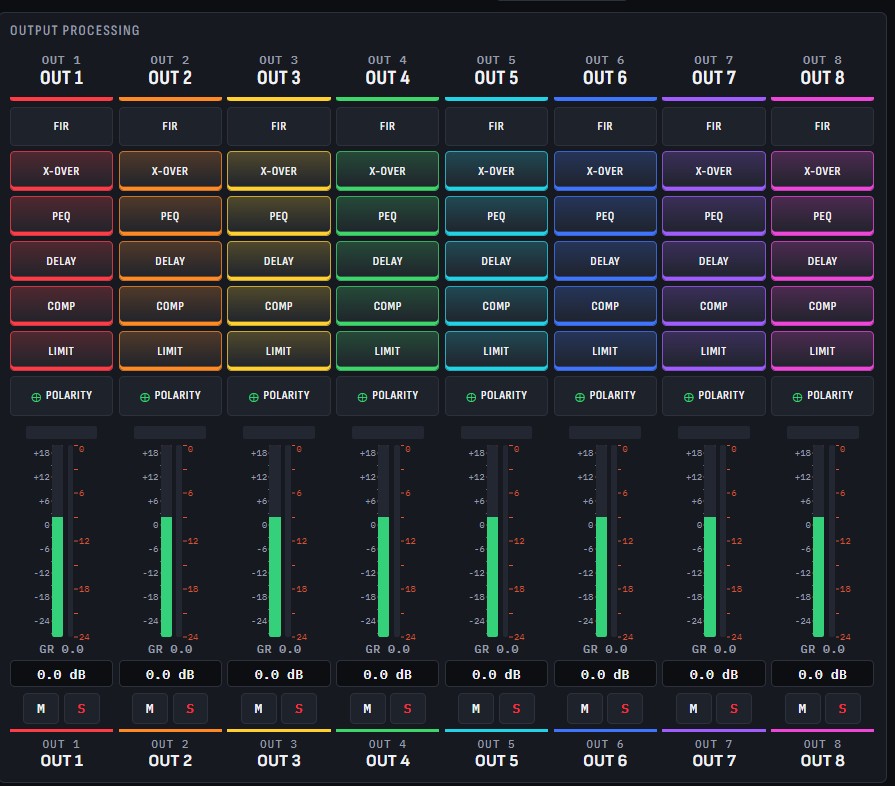Viewport: 895px width, 786px height.
Task: Open X-OVER settings for OUT 2
Action: click(170, 171)
